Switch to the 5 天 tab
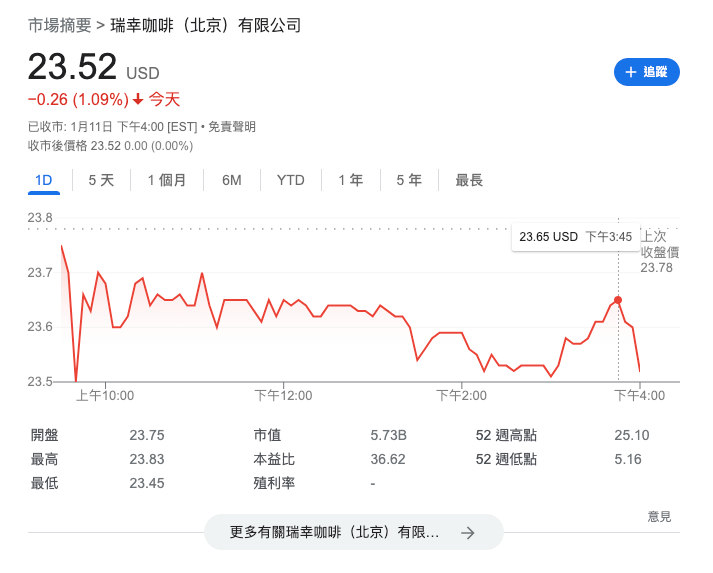The height and width of the screenshot is (573, 713). click(x=101, y=181)
